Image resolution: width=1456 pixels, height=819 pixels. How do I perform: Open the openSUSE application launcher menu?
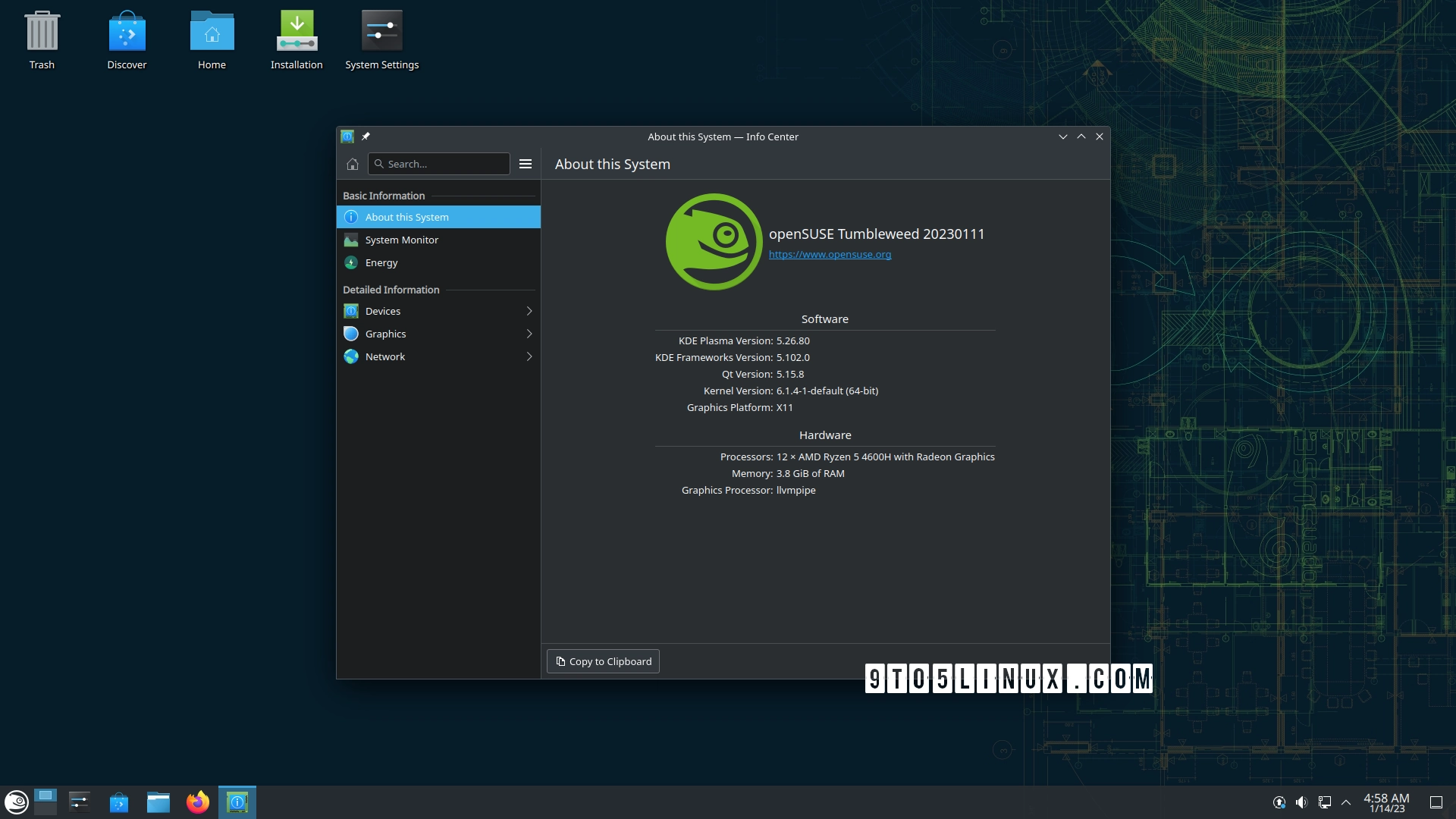[x=15, y=802]
